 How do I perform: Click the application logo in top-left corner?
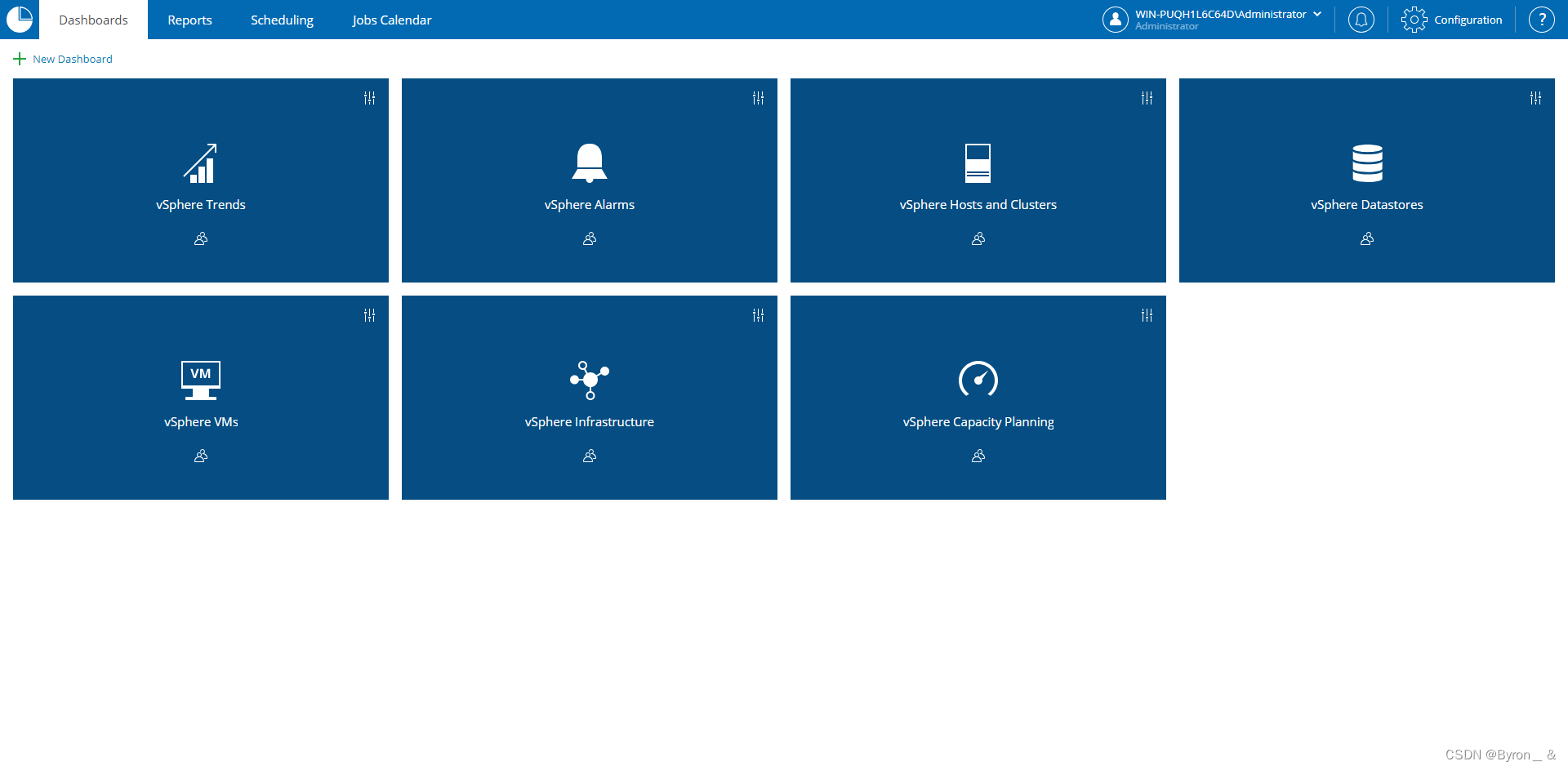coord(19,20)
